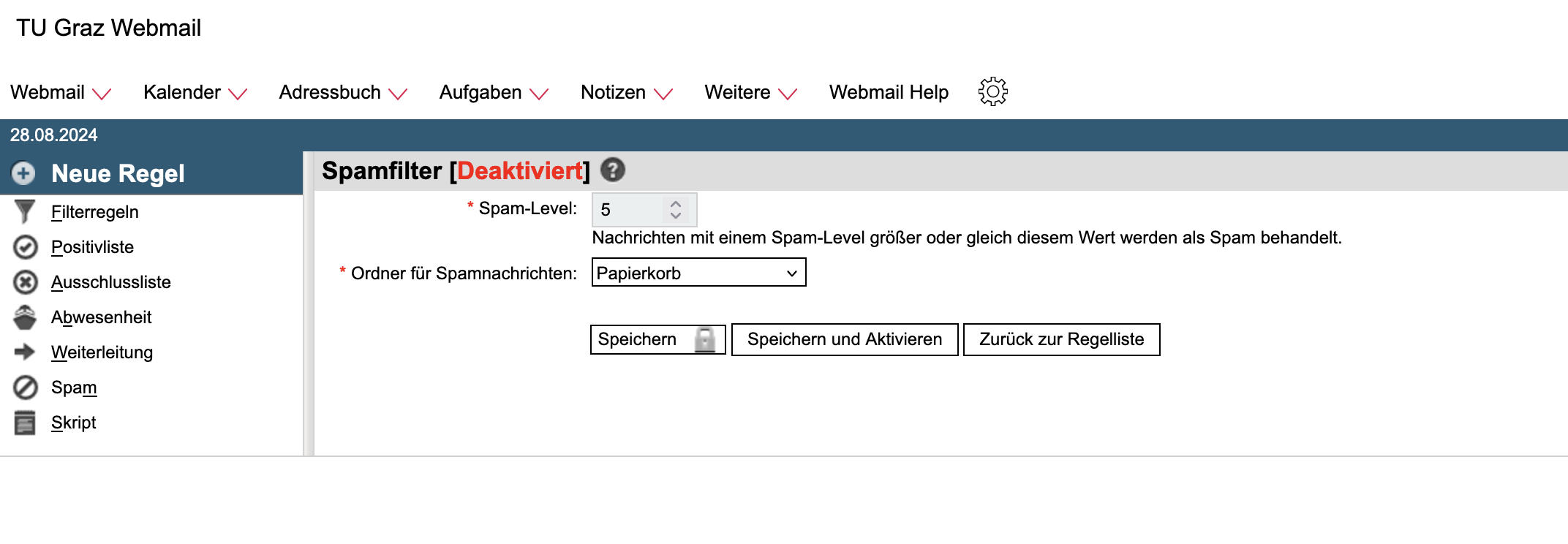
Task: Decrease the Spam-Level value with down arrow
Action: point(676,216)
